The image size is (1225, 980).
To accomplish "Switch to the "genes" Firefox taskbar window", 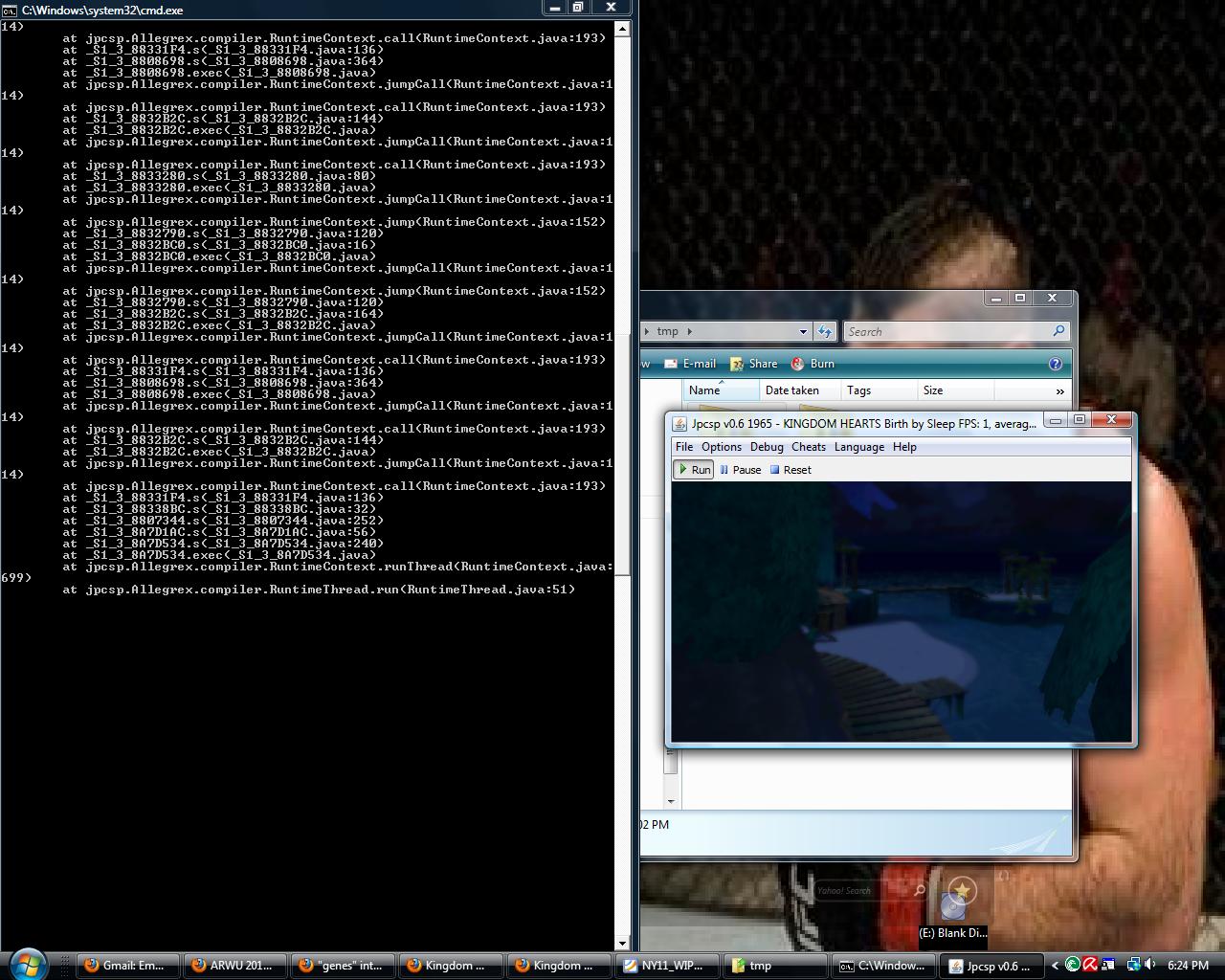I will tap(343, 966).
